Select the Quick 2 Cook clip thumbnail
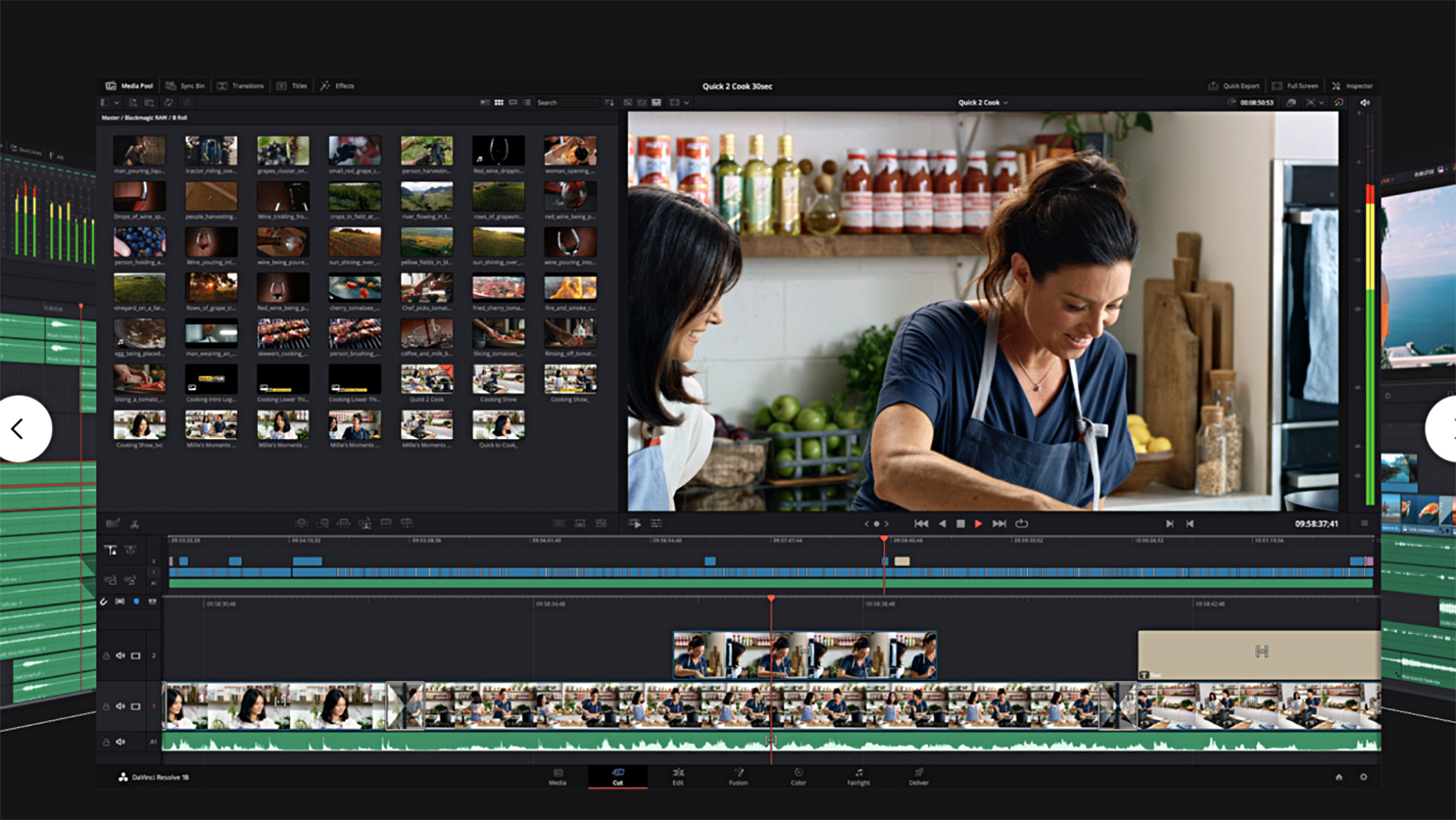Image resolution: width=1456 pixels, height=820 pixels. (x=427, y=378)
